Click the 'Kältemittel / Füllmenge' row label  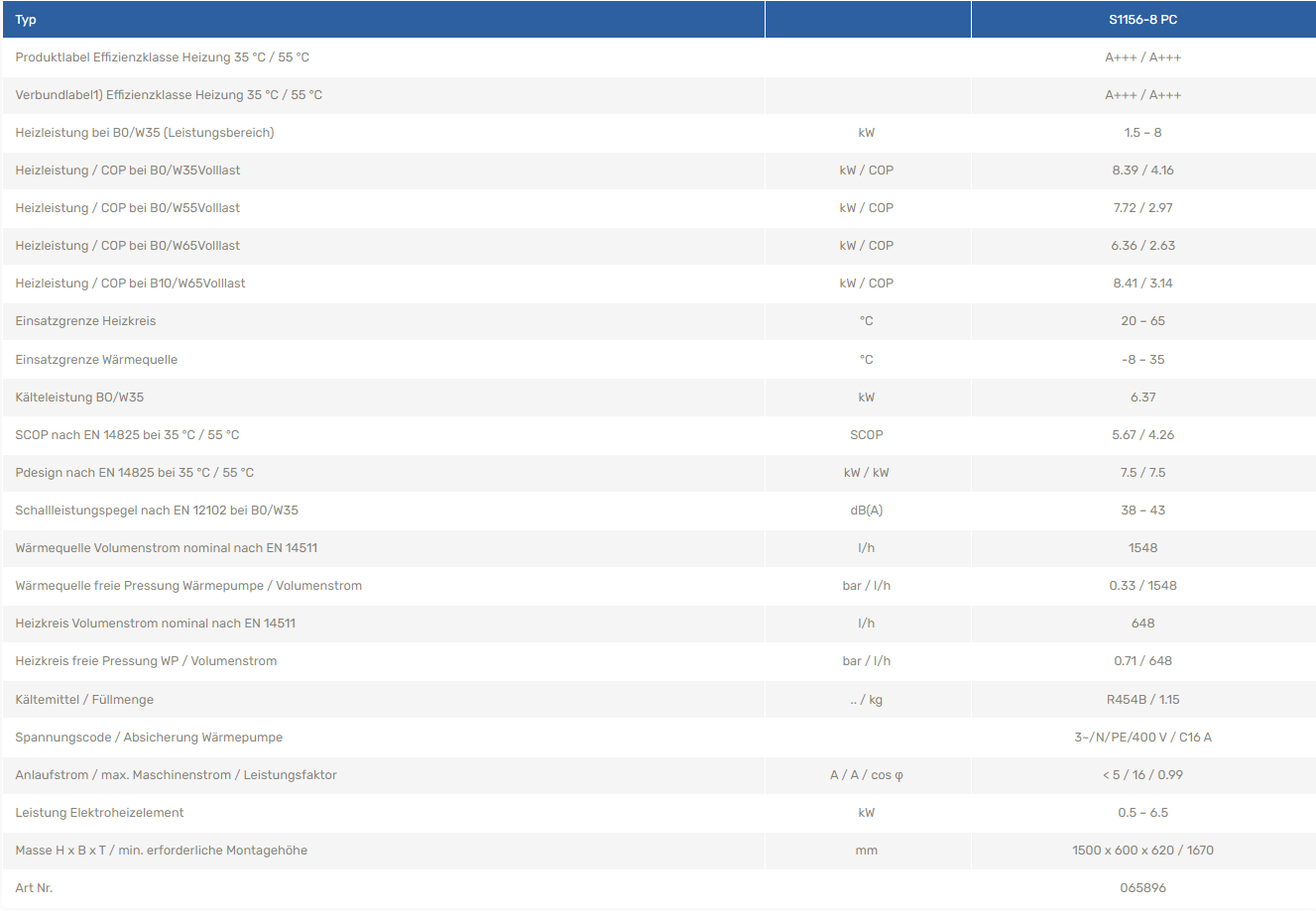84,700
